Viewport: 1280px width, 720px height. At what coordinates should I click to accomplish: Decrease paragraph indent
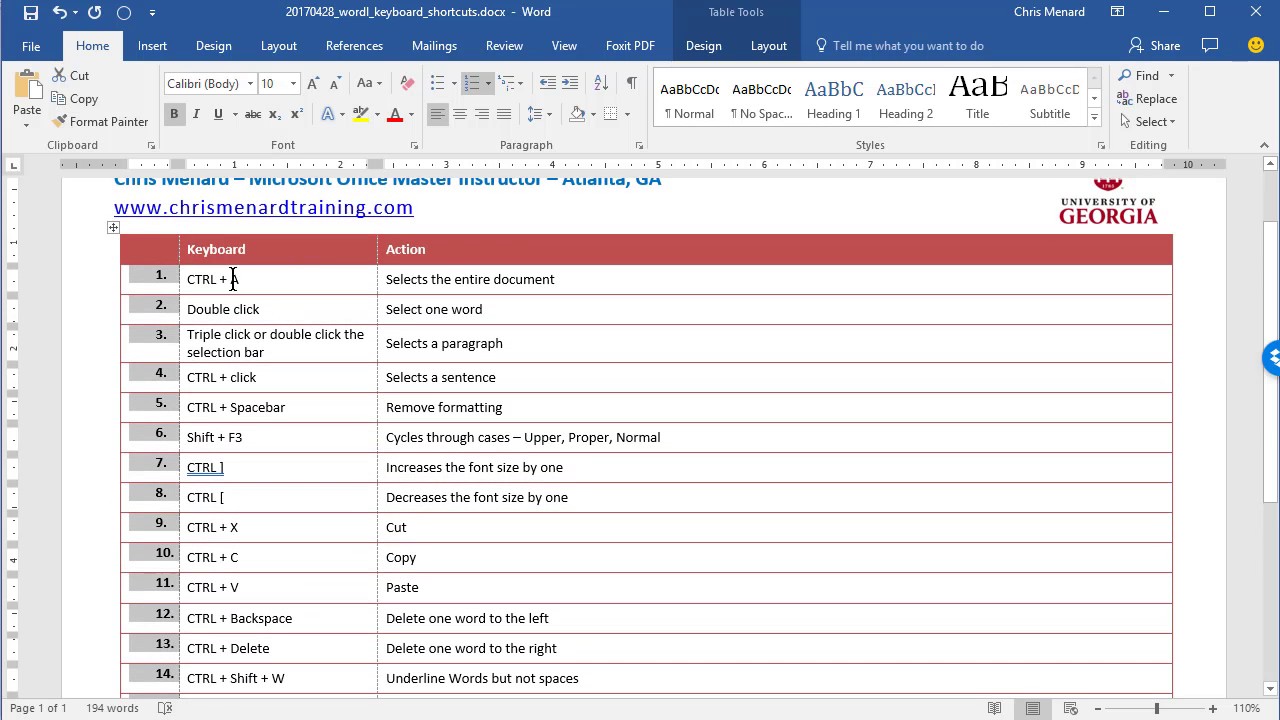pyautogui.click(x=547, y=83)
